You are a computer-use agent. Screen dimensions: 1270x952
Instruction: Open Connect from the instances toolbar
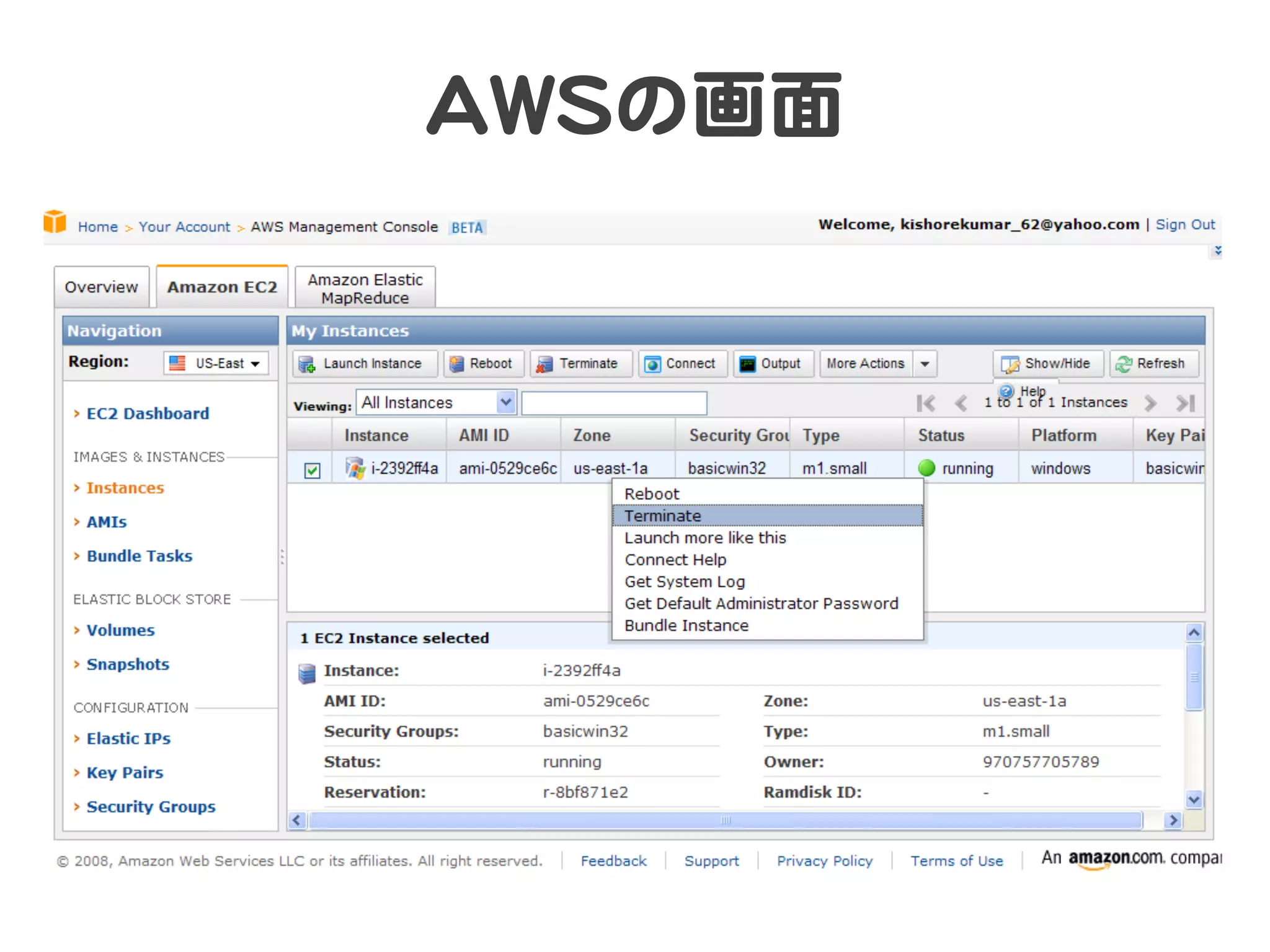click(682, 364)
